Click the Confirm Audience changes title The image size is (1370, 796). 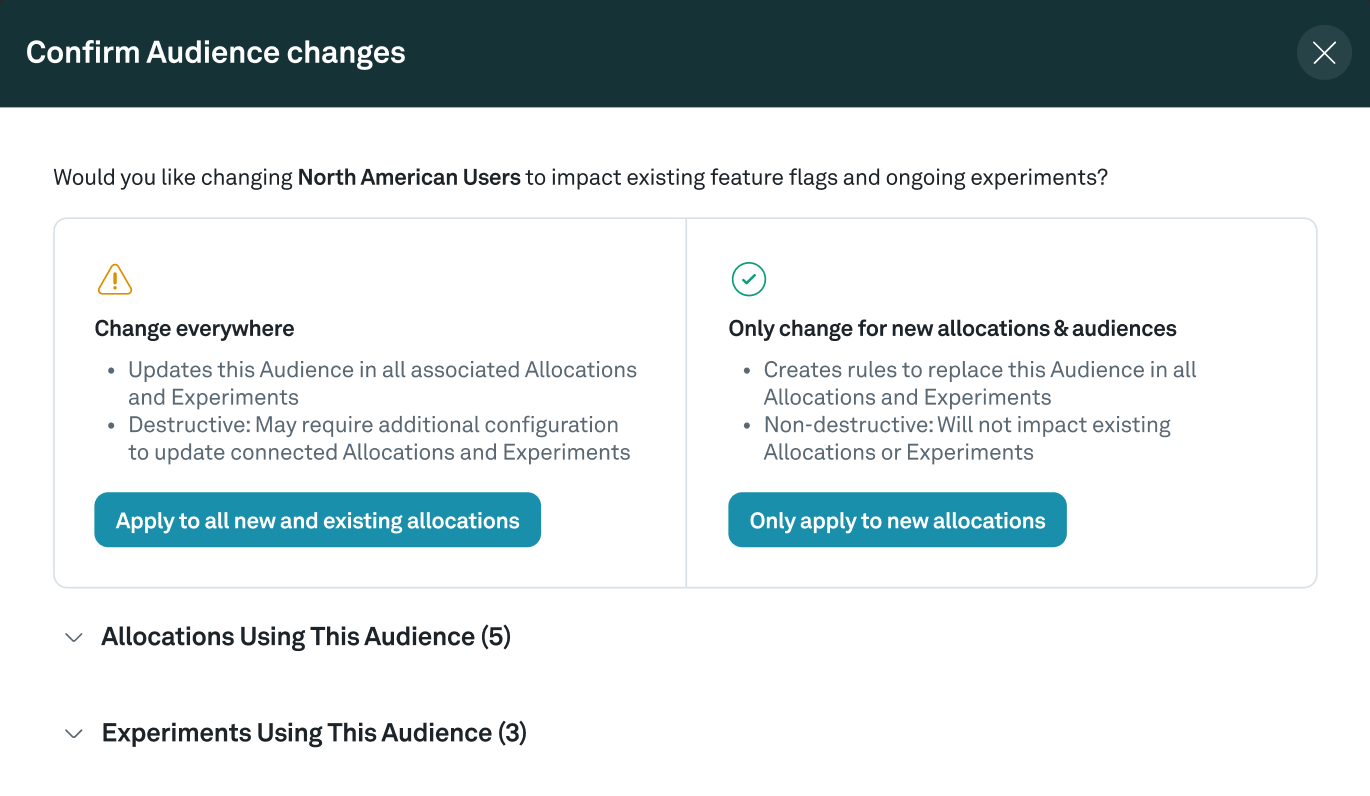coord(216,53)
